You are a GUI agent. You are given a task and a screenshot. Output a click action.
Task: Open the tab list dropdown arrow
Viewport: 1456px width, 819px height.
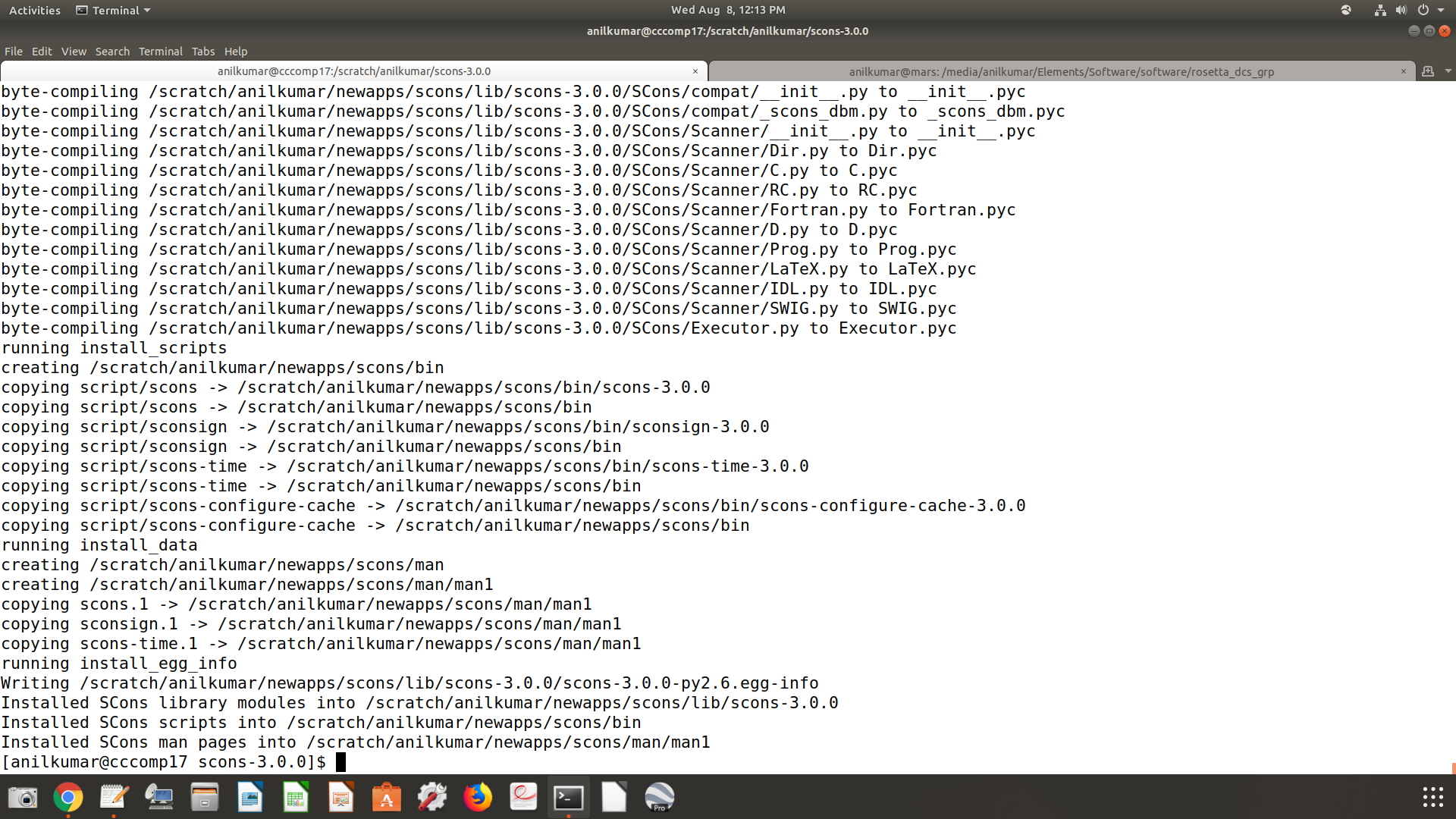(x=1448, y=71)
